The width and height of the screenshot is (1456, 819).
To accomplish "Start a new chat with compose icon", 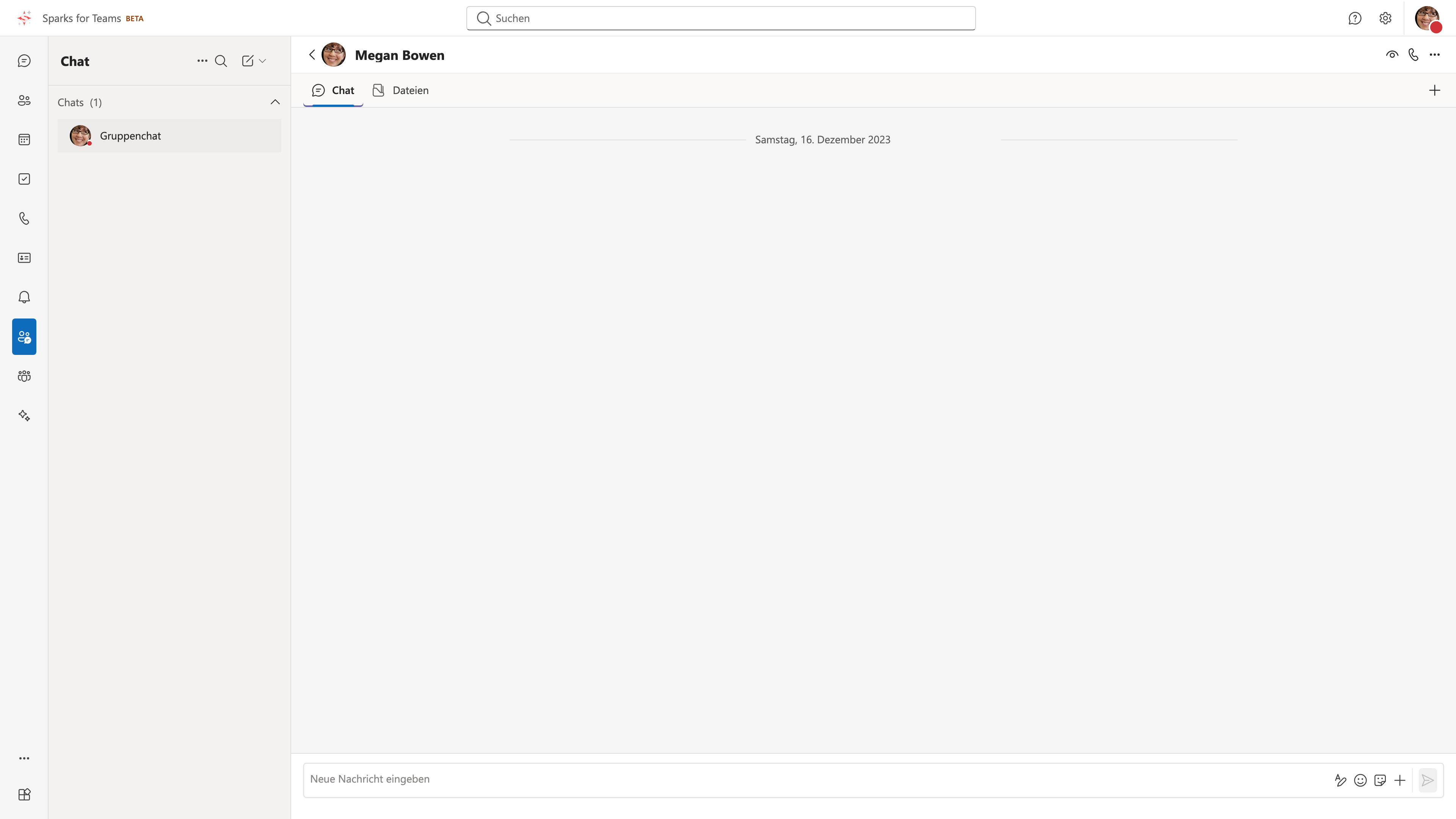I will click(x=248, y=61).
